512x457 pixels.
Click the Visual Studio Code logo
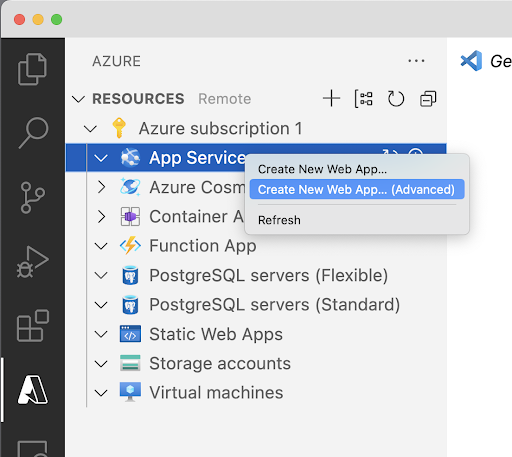[x=471, y=61]
